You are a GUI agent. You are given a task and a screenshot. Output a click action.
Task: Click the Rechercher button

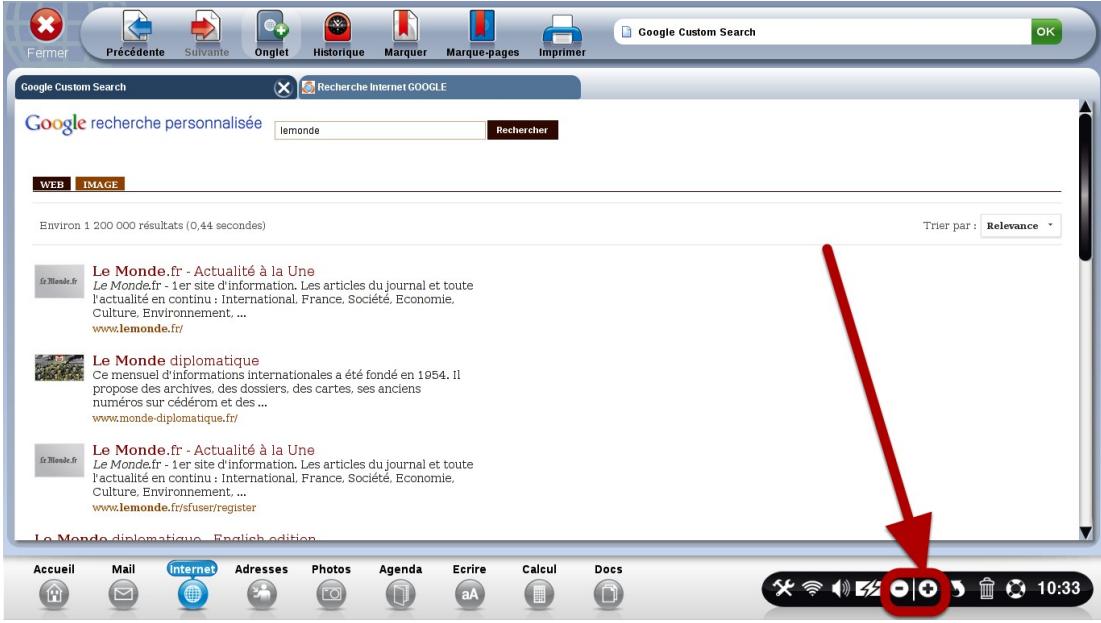pos(522,130)
